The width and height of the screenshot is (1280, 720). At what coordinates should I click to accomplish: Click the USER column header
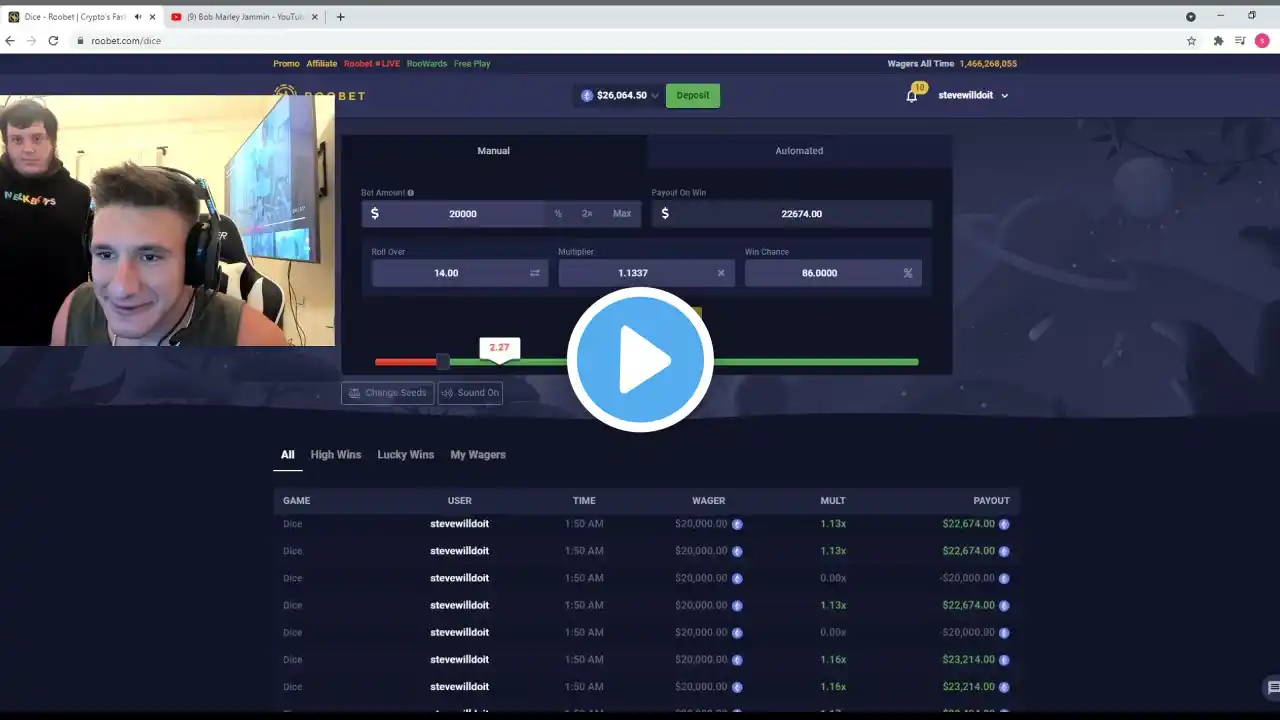[460, 501]
